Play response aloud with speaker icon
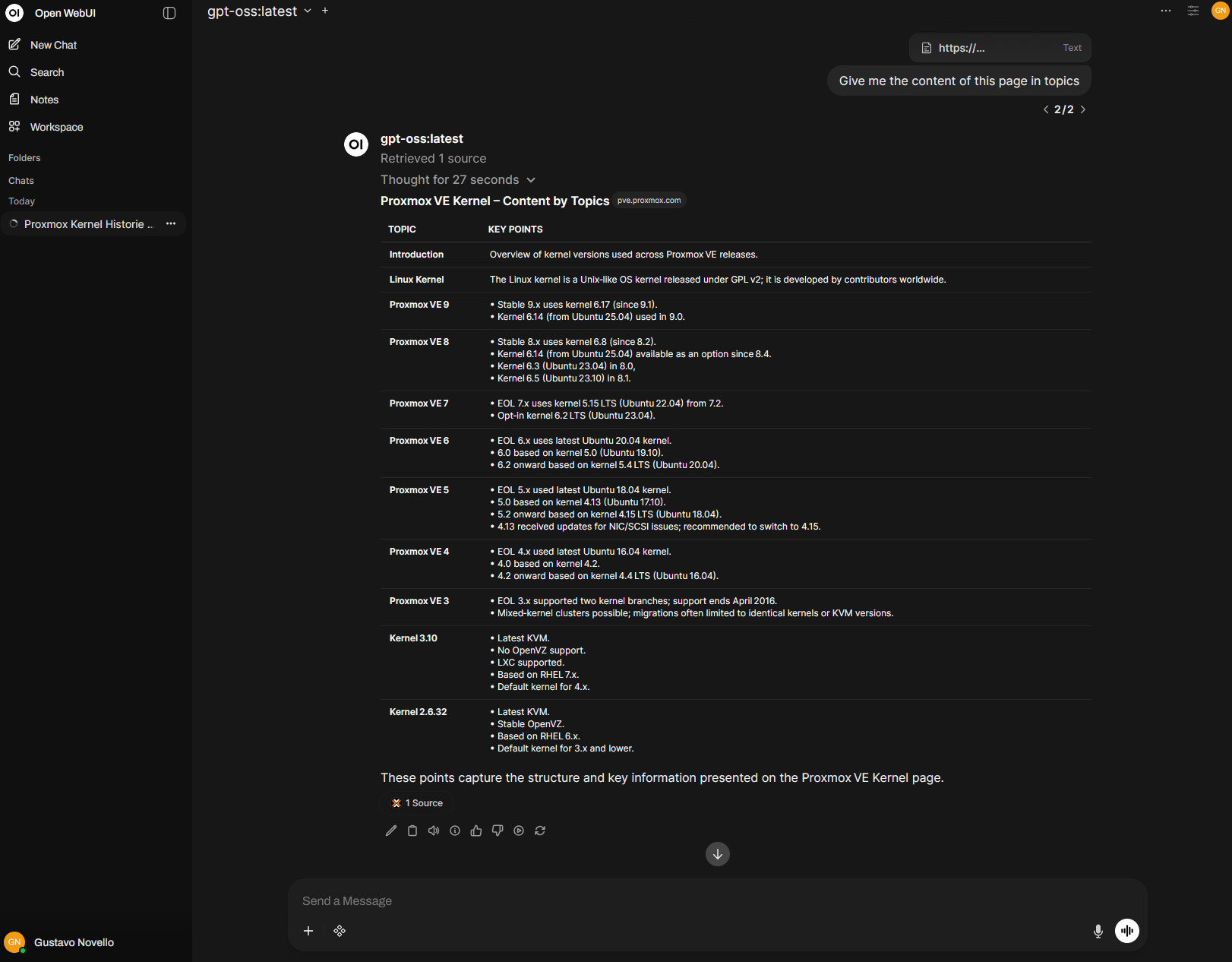This screenshot has width=1232, height=962. tap(434, 831)
